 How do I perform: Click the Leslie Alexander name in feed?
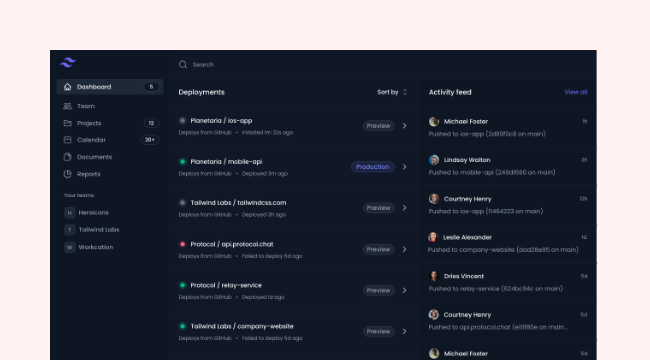pyautogui.click(x=467, y=237)
